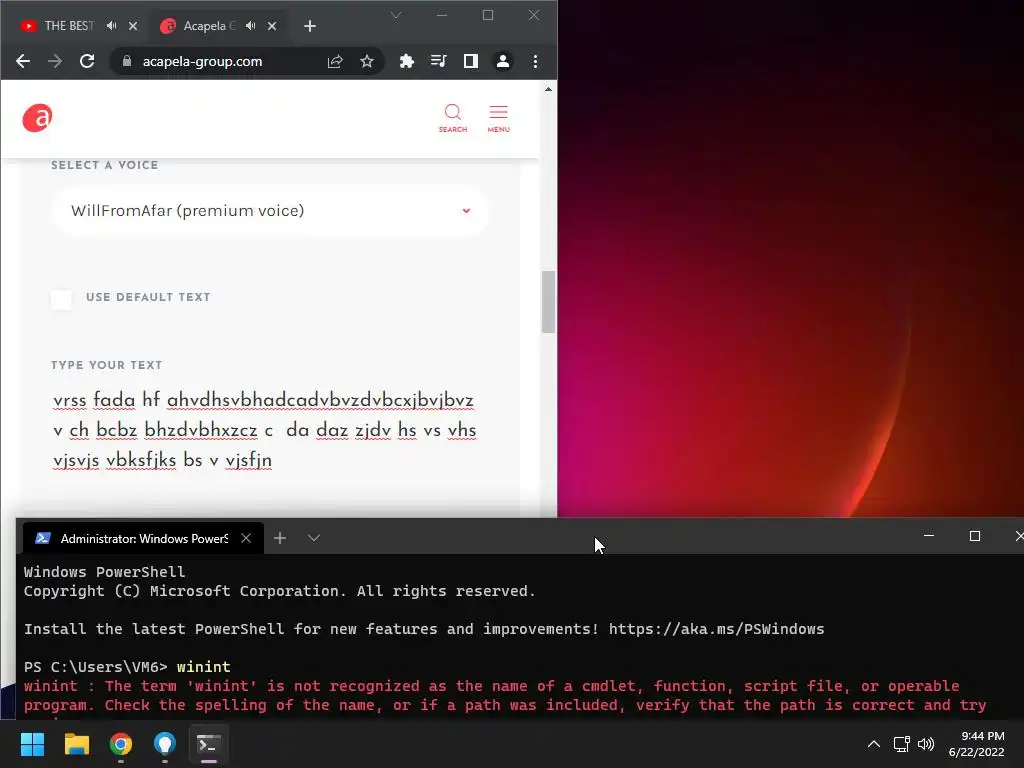Screen dimensions: 1024x768
Task: Open Chrome tab search chevron
Action: click(396, 15)
